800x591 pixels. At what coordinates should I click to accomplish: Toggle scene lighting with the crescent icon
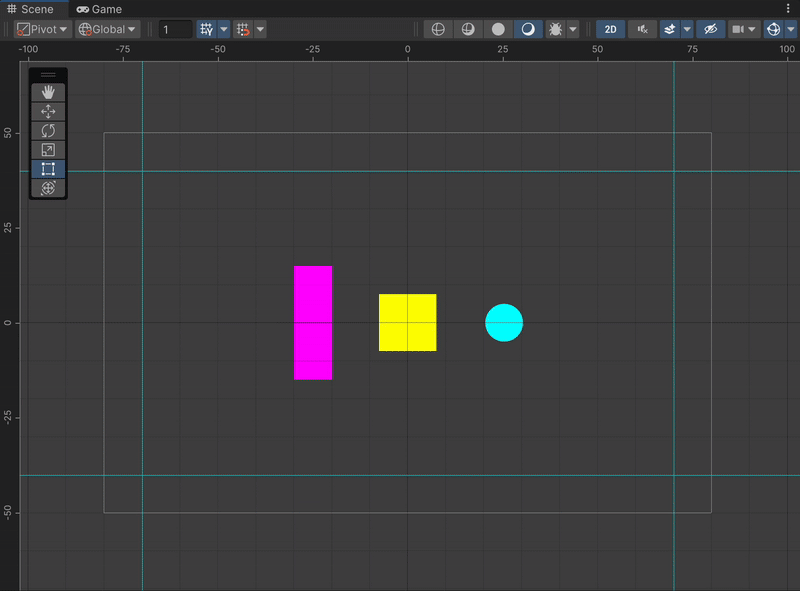coord(528,30)
